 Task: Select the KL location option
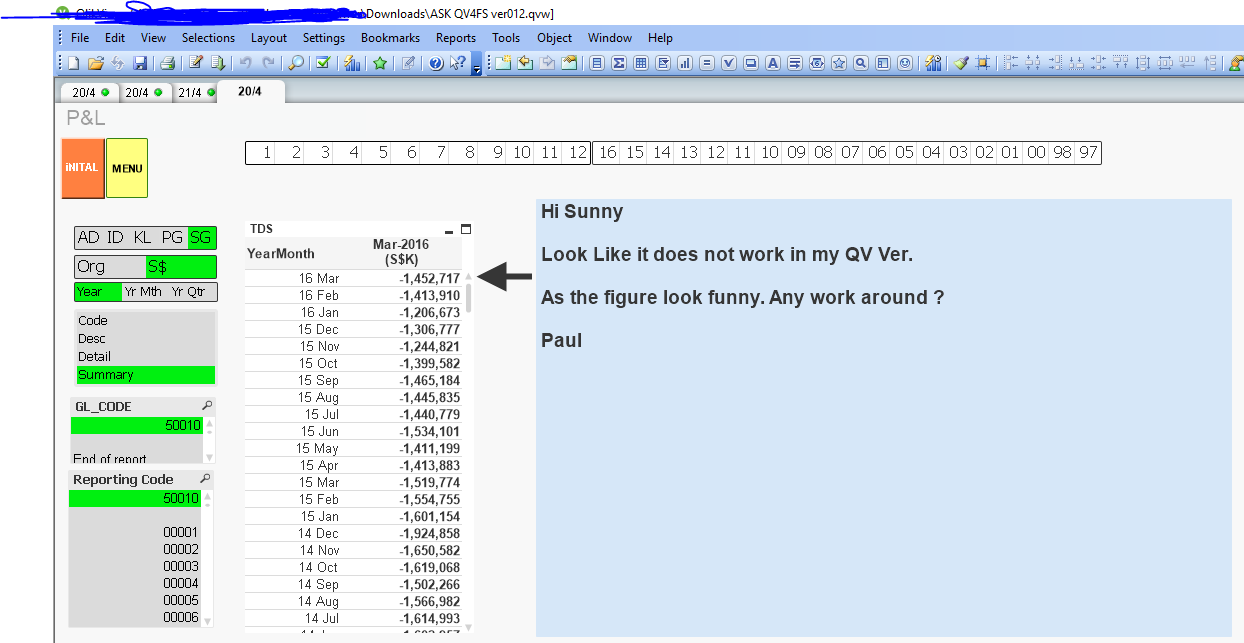[x=143, y=237]
